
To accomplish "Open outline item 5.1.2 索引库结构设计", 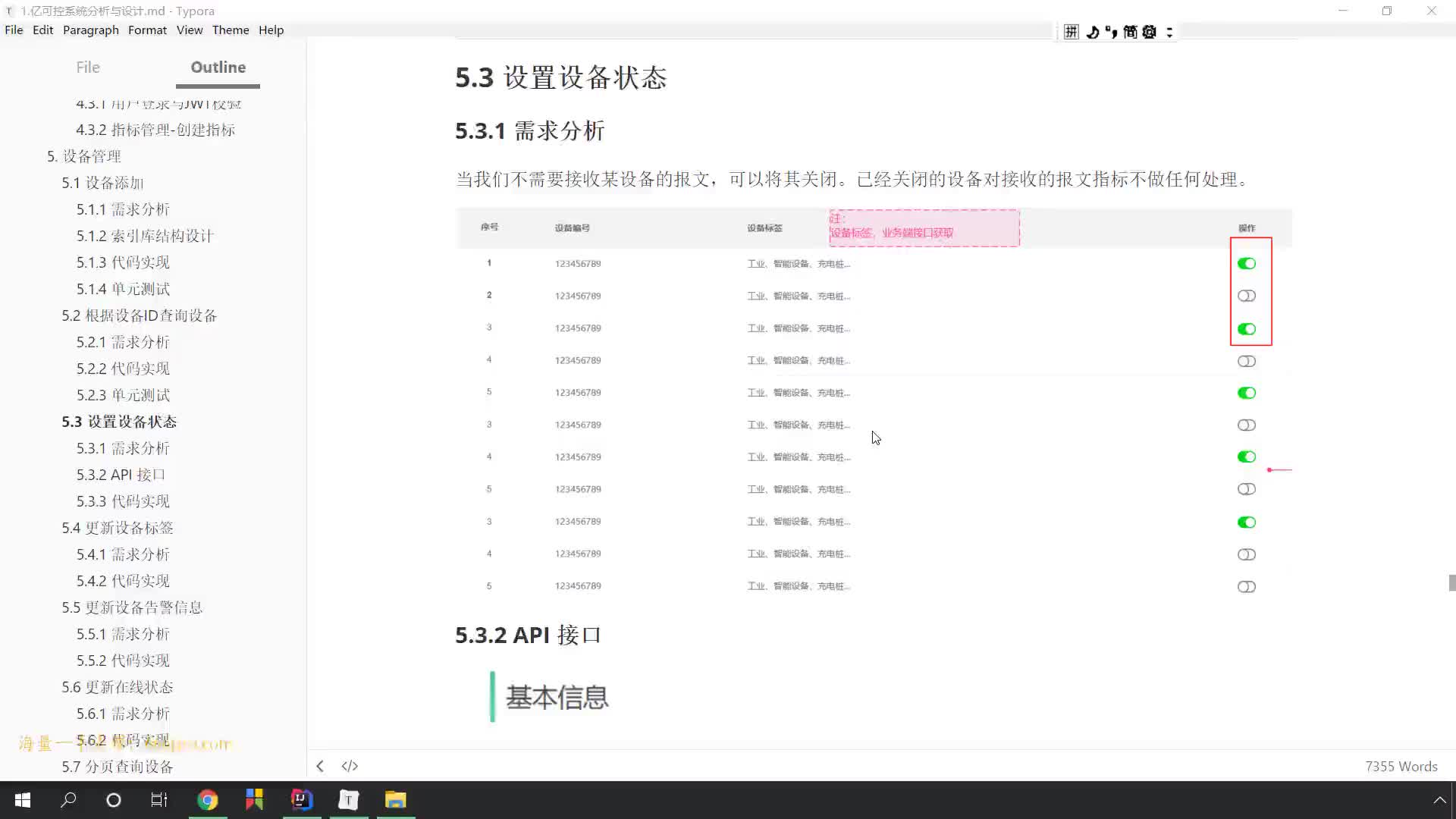I will pos(145,236).
